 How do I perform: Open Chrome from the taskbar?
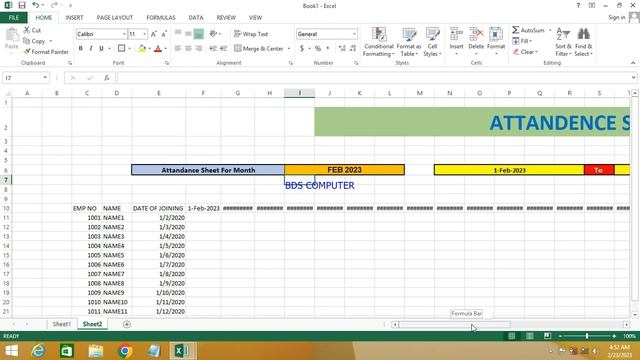tap(125, 351)
